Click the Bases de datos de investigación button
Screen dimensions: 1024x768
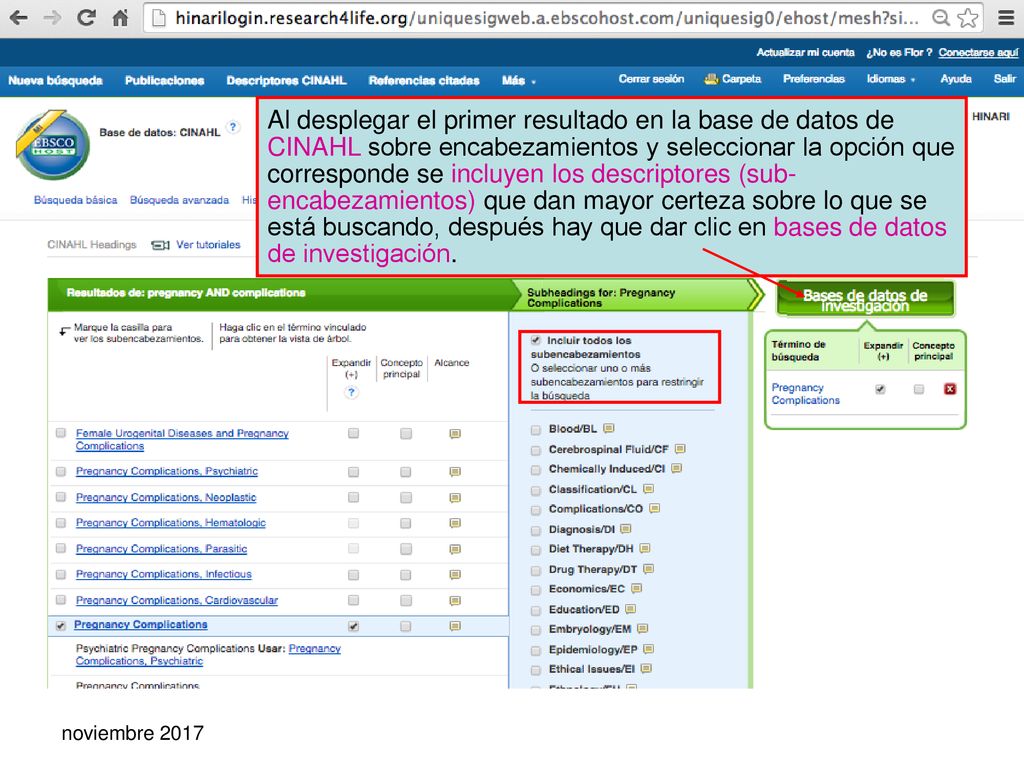tap(865, 300)
